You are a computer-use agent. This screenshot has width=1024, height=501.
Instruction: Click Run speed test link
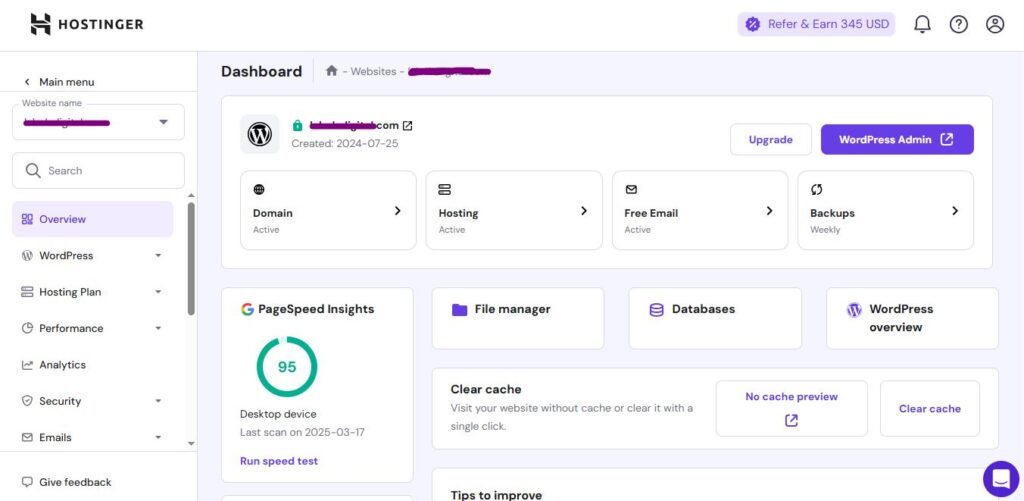click(x=279, y=461)
